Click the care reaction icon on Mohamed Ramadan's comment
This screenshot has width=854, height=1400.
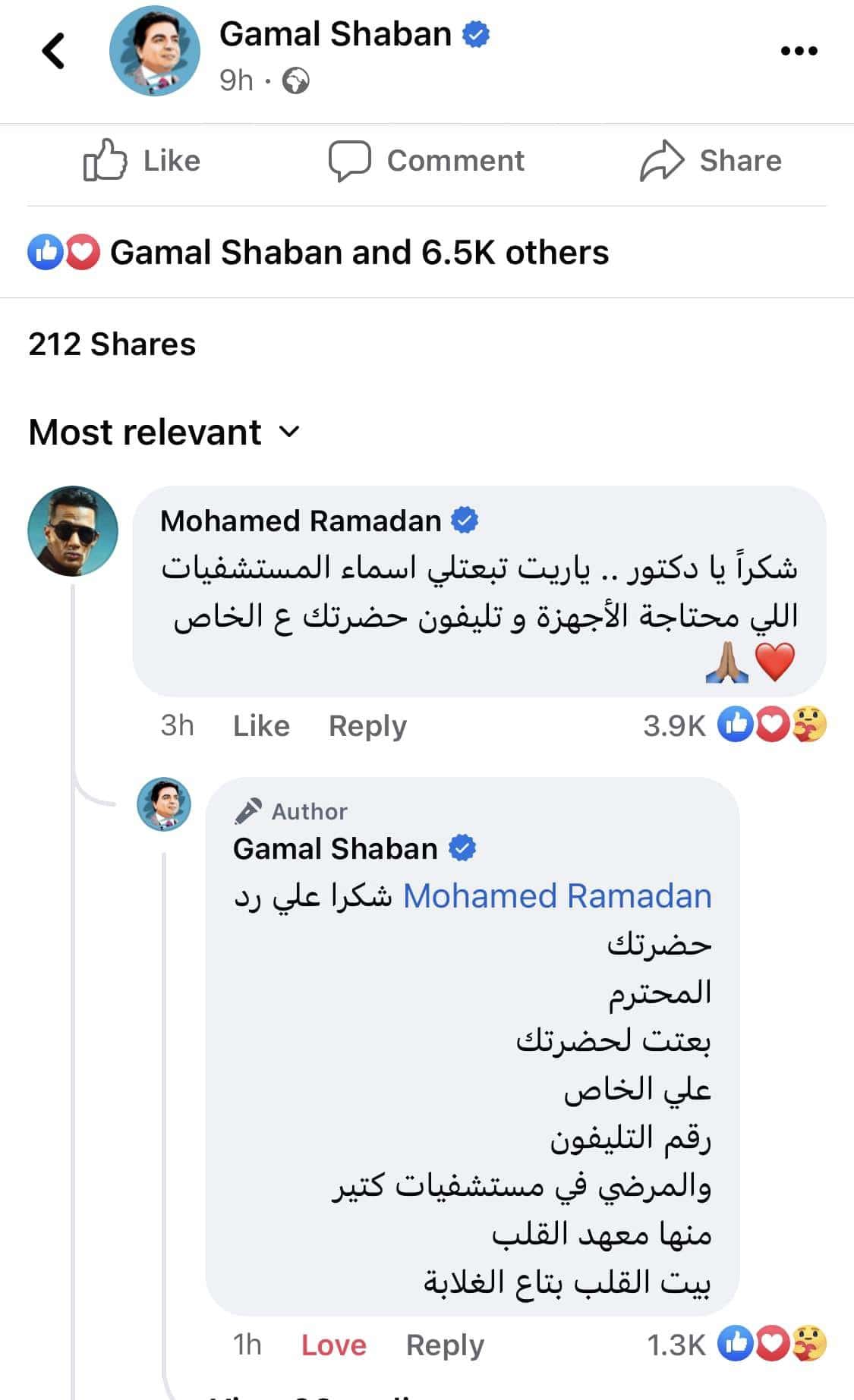pos(808,725)
